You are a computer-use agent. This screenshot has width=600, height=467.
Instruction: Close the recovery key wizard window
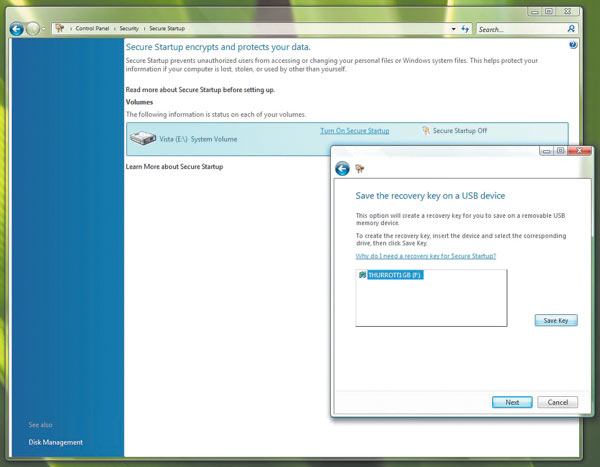point(579,151)
